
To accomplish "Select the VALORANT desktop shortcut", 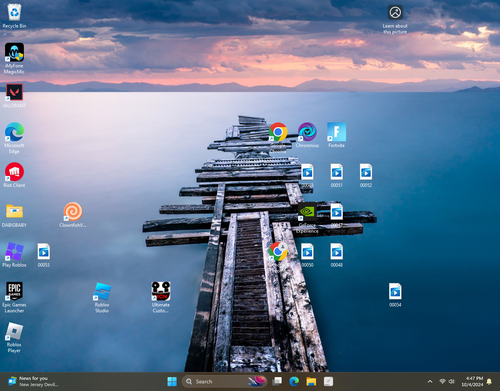I will click(x=14, y=96).
